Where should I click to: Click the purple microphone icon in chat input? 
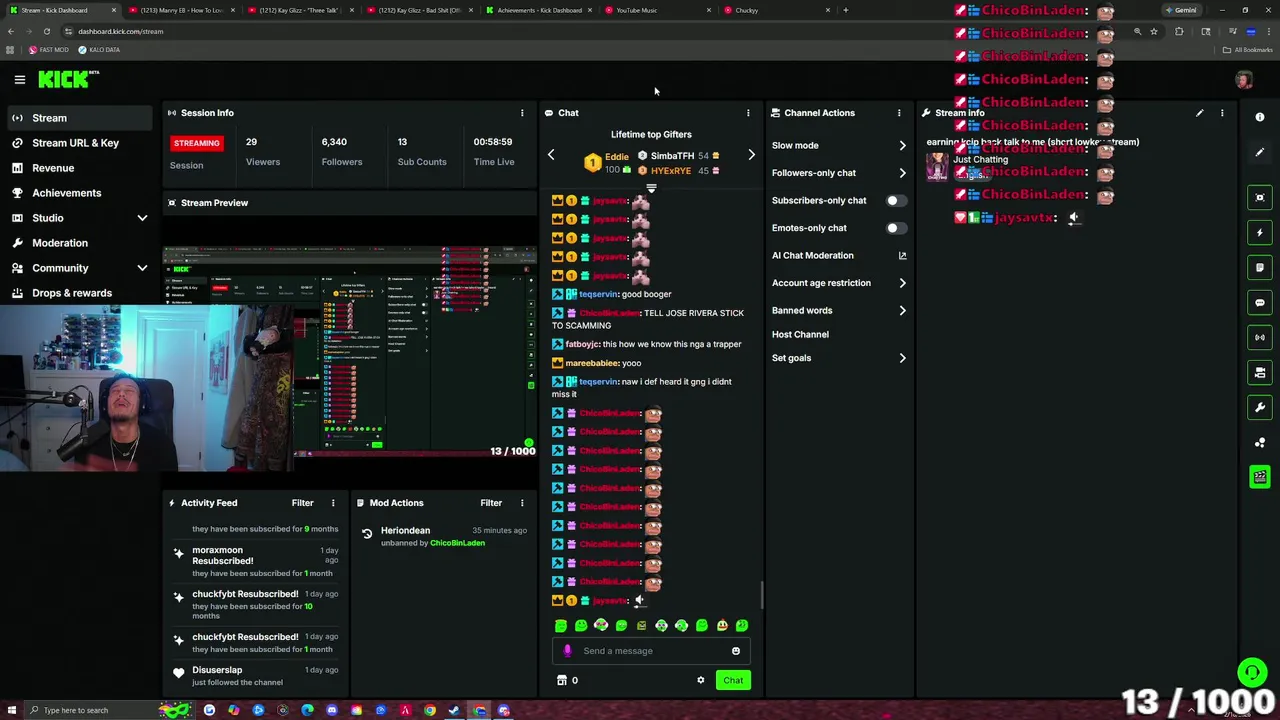pyautogui.click(x=567, y=651)
